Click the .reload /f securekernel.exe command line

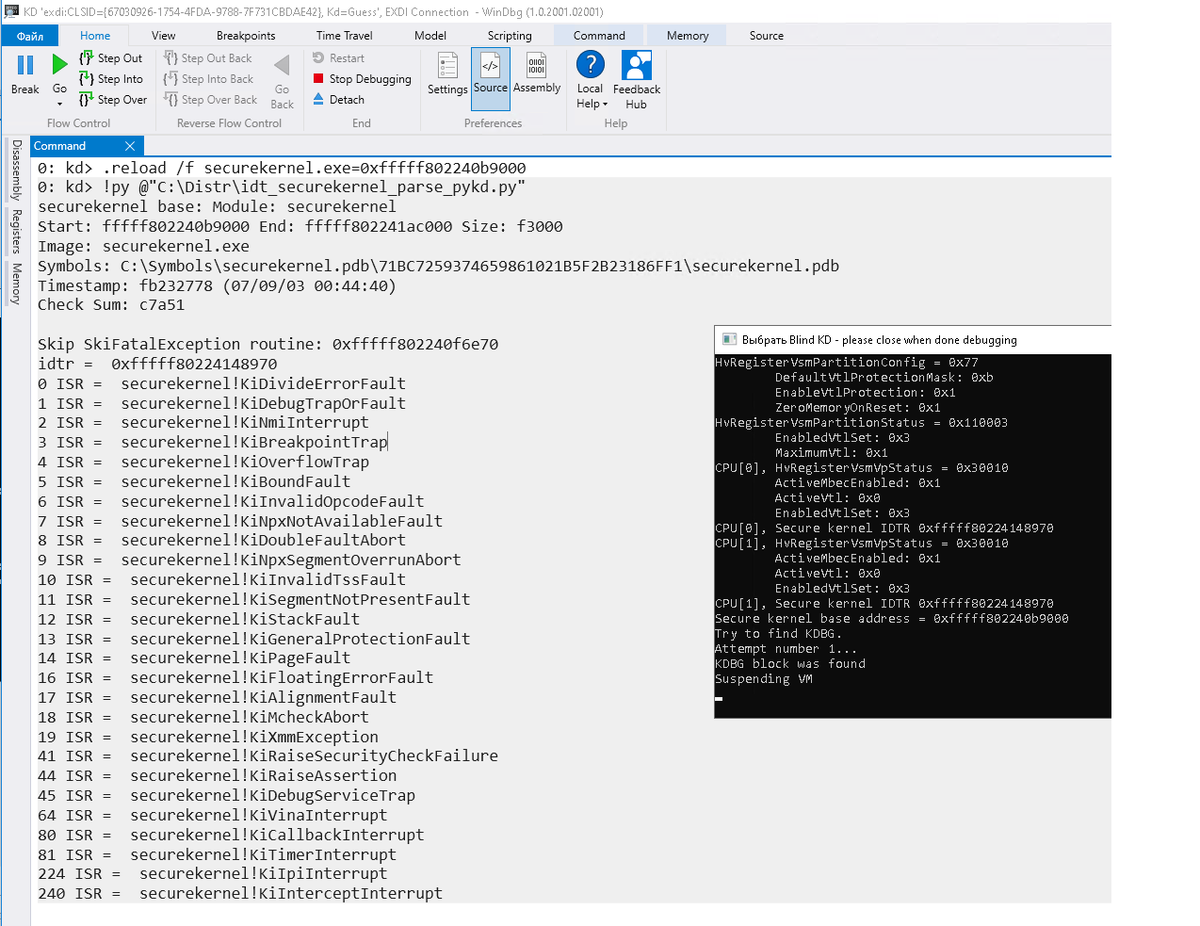[282, 168]
